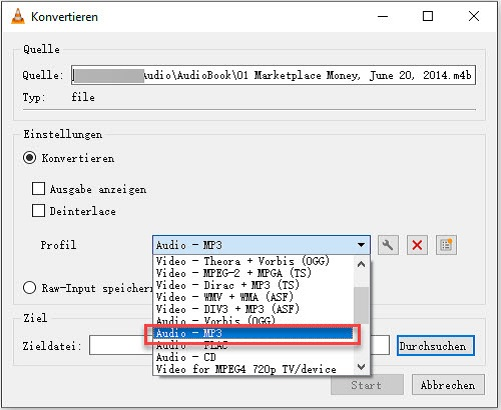Click the Durchsuchen button
The height and width of the screenshot is (410, 501).
click(436, 346)
